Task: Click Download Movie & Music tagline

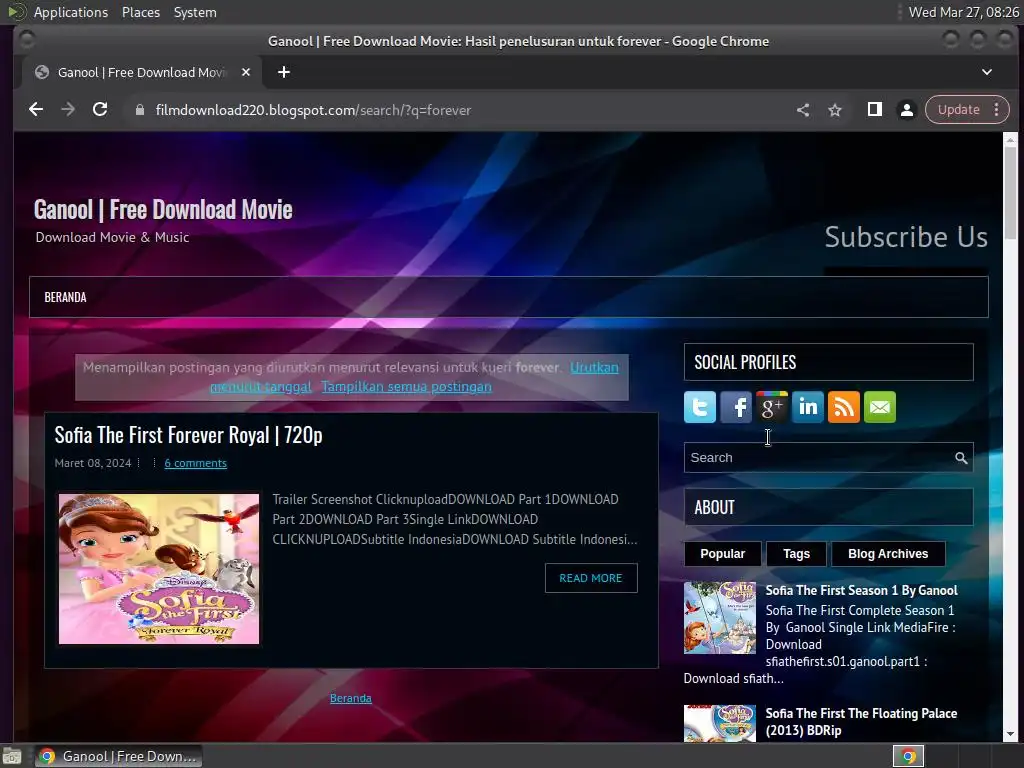Action: click(x=112, y=237)
